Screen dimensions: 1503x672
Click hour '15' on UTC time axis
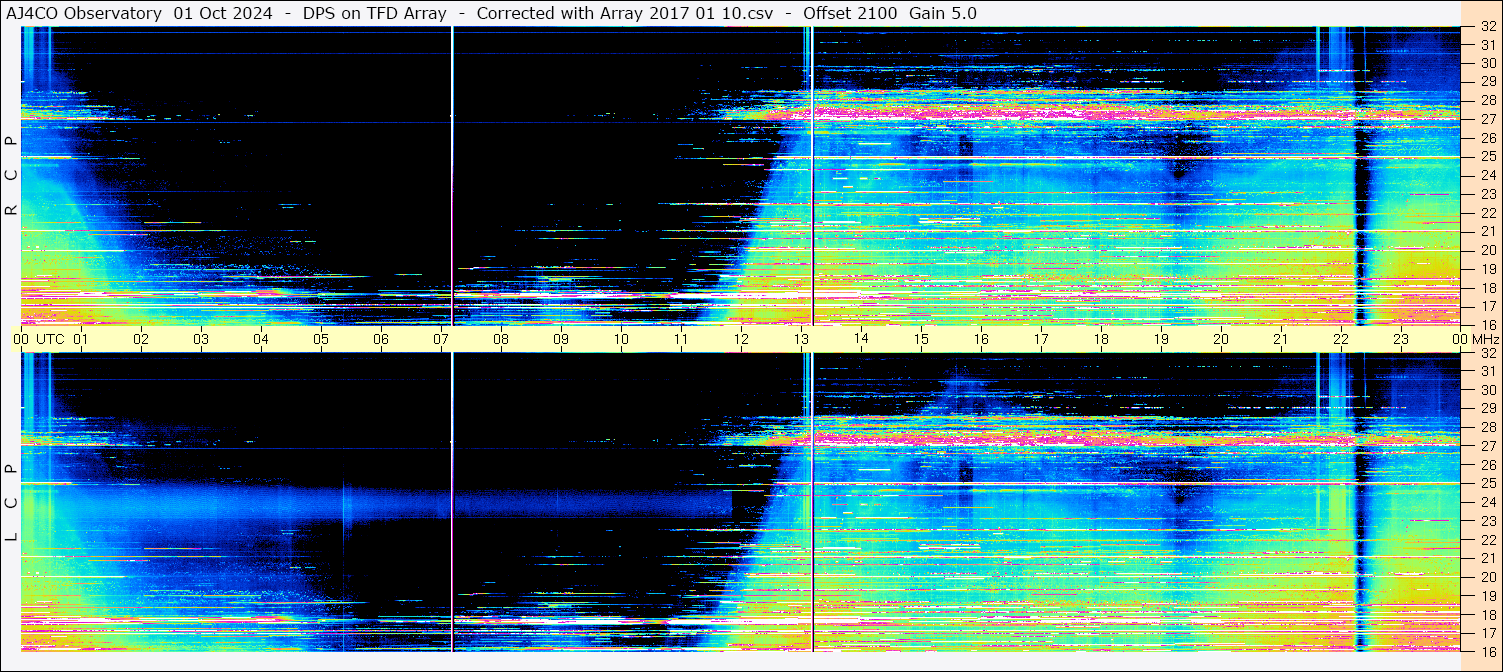pos(921,339)
